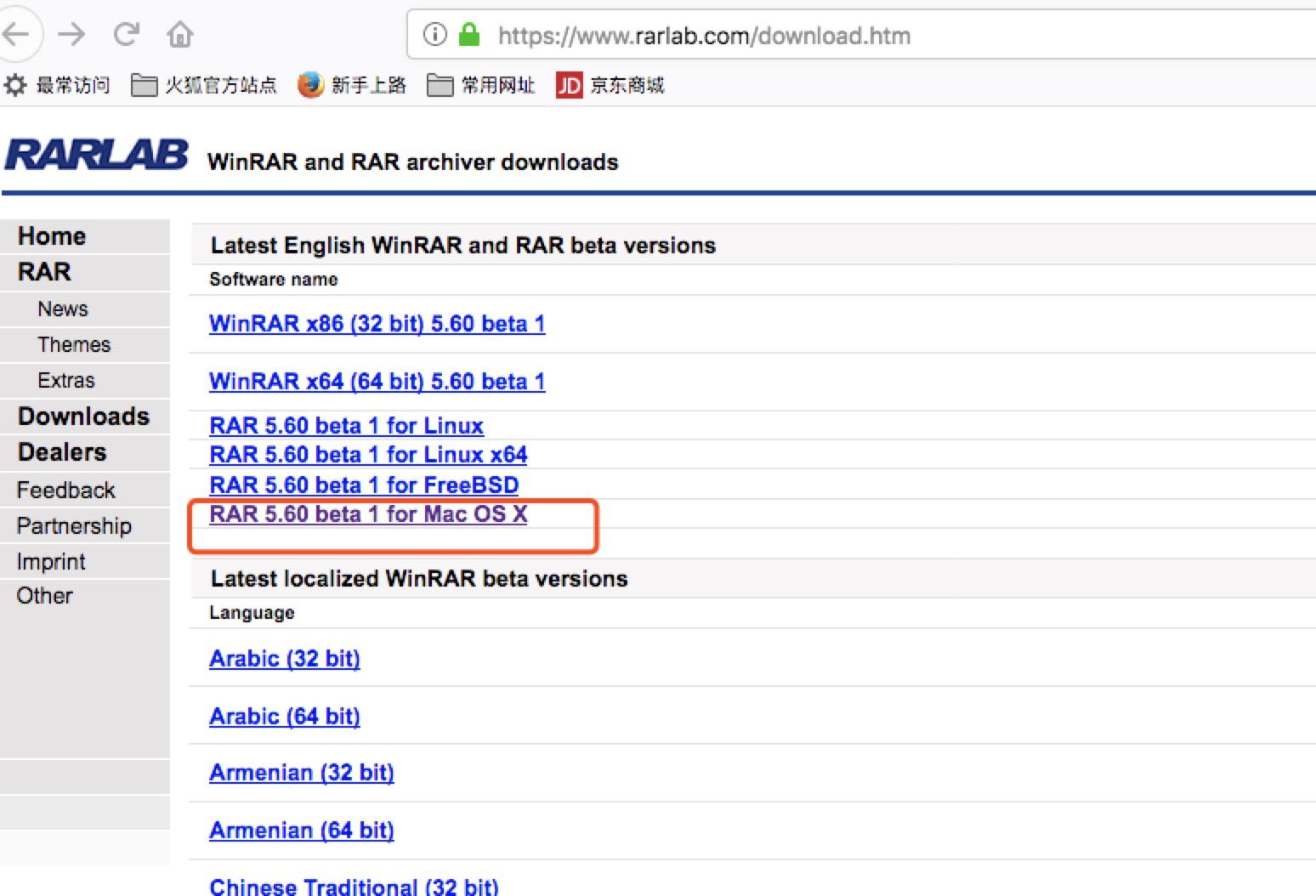Download the Arabic (64 bit) localized version
1316x896 pixels.
coord(285,717)
